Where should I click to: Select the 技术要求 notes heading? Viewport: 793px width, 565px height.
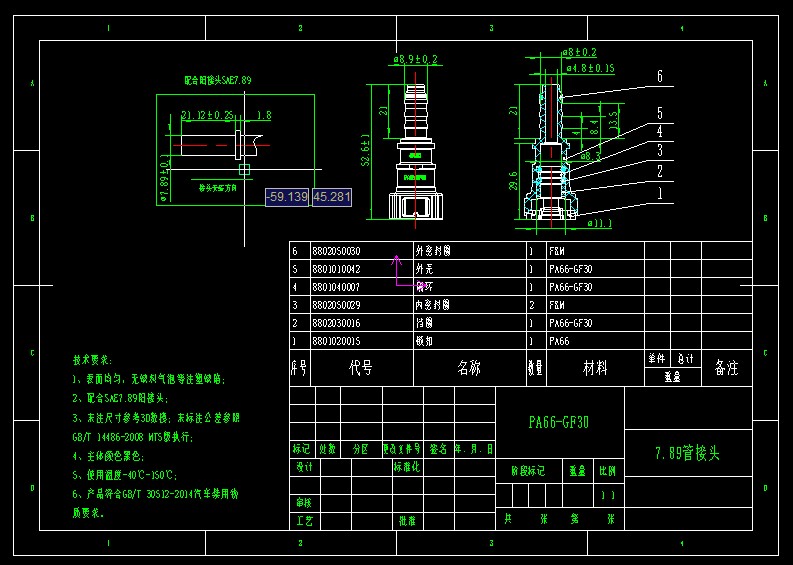point(93,360)
